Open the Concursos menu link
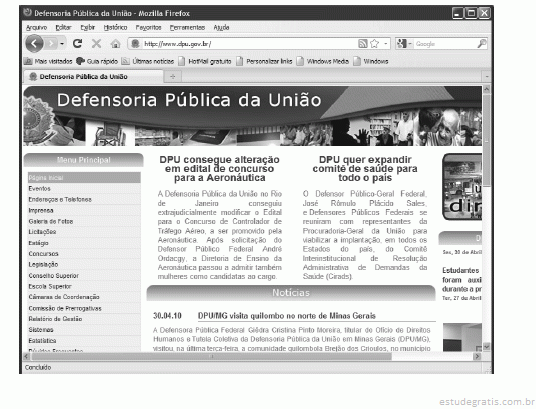The width and height of the screenshot is (536, 409). [x=43, y=254]
